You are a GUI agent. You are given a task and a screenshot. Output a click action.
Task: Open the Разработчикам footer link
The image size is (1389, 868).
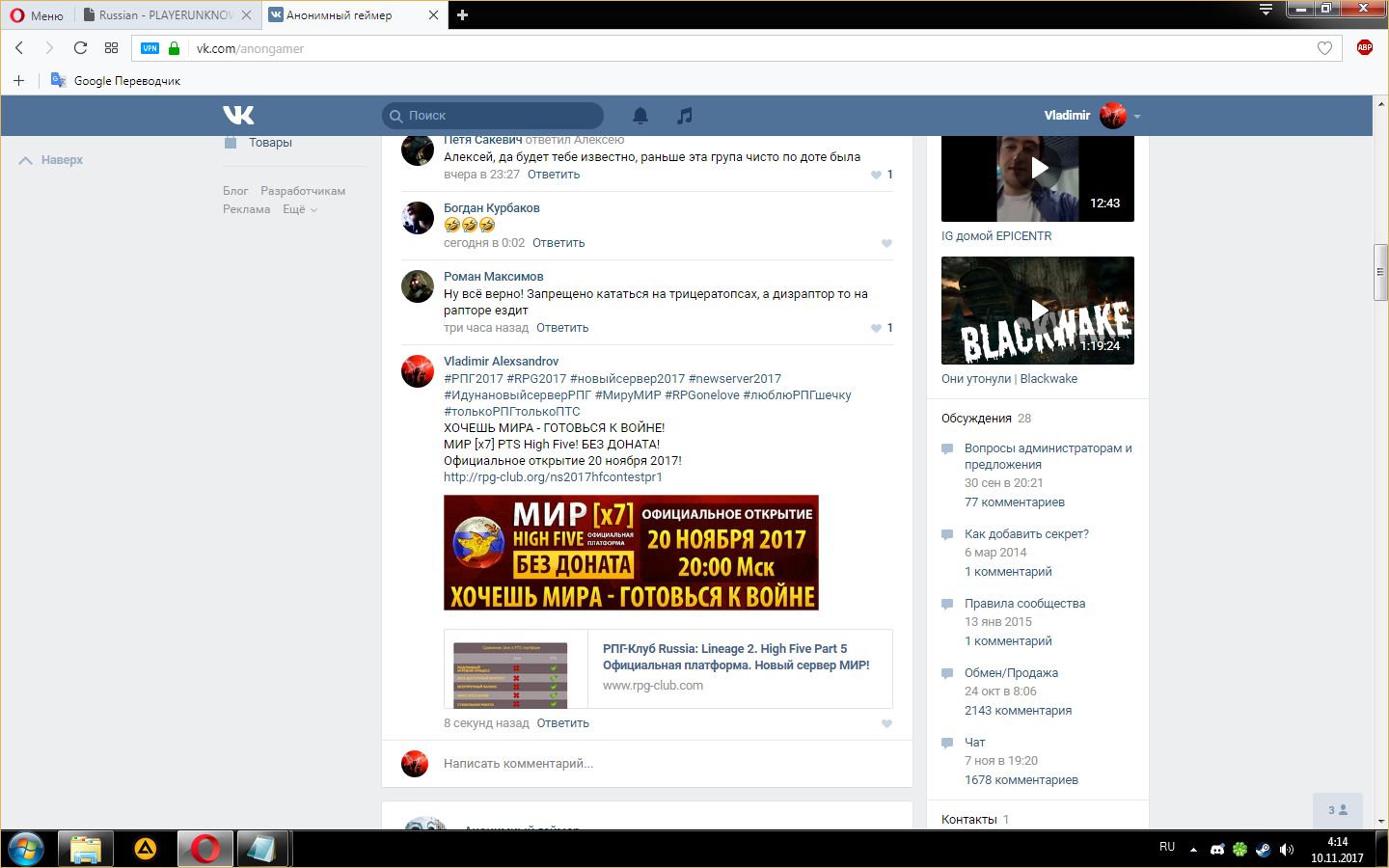(303, 191)
